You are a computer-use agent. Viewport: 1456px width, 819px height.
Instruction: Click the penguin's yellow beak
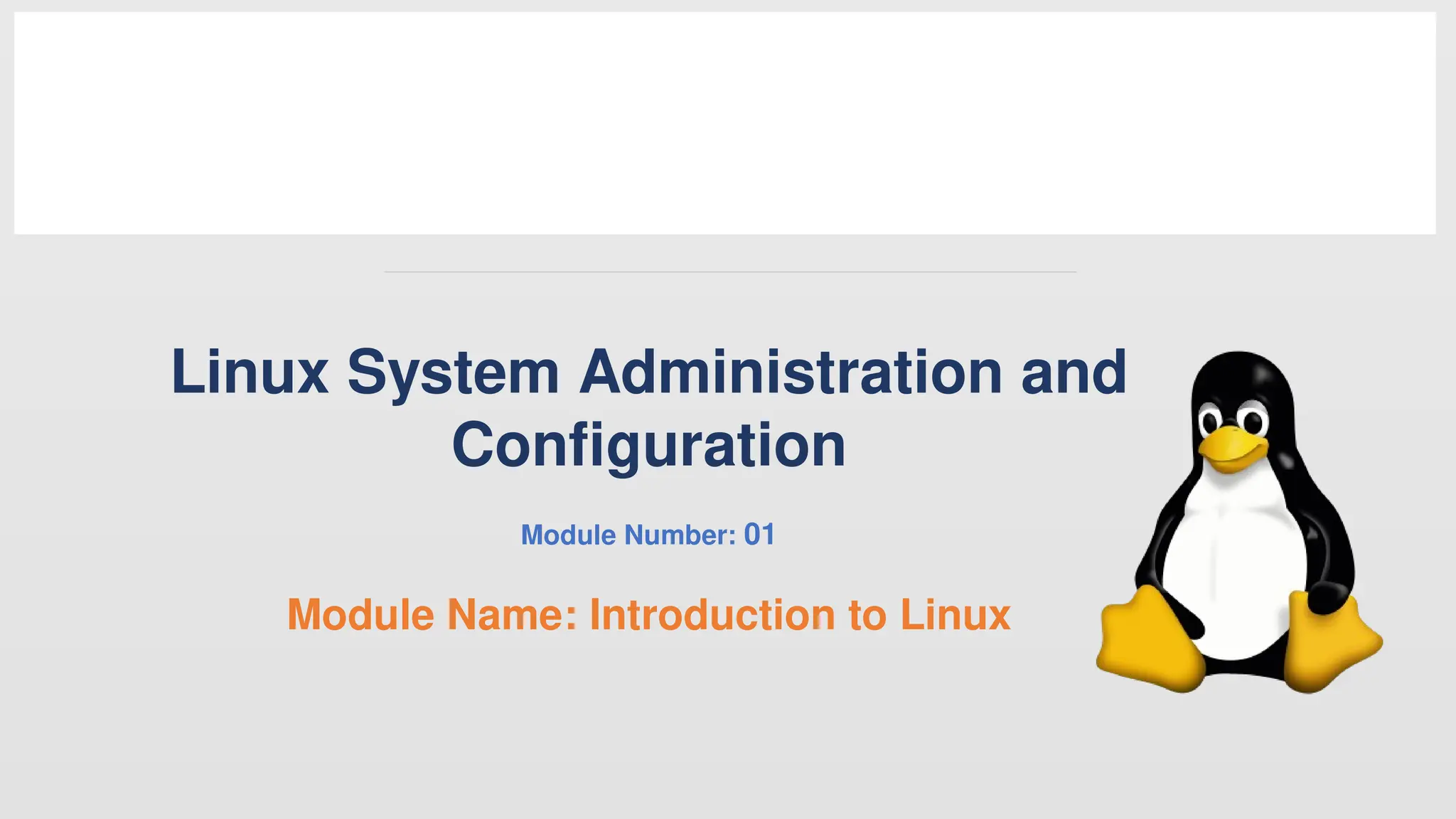coord(1232,446)
